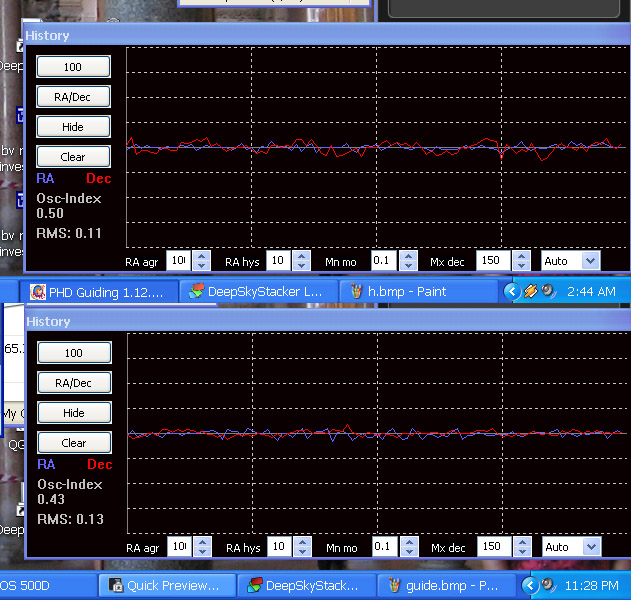Switch to h.bmp - Paint taskbar button
This screenshot has width=631, height=600.
coord(419,292)
